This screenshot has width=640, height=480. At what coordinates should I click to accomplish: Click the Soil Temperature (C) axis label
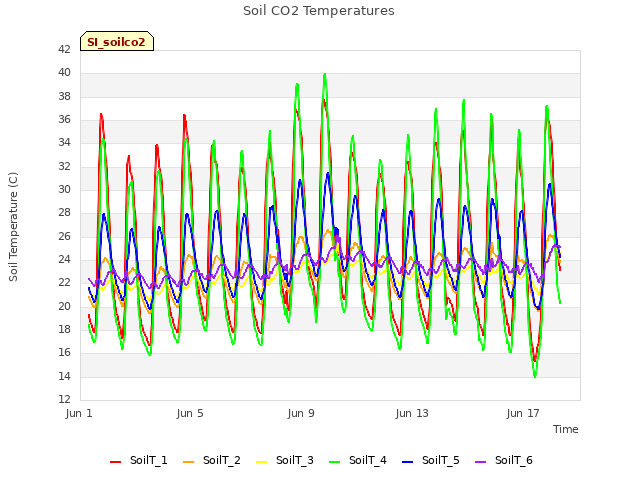(x=13, y=227)
